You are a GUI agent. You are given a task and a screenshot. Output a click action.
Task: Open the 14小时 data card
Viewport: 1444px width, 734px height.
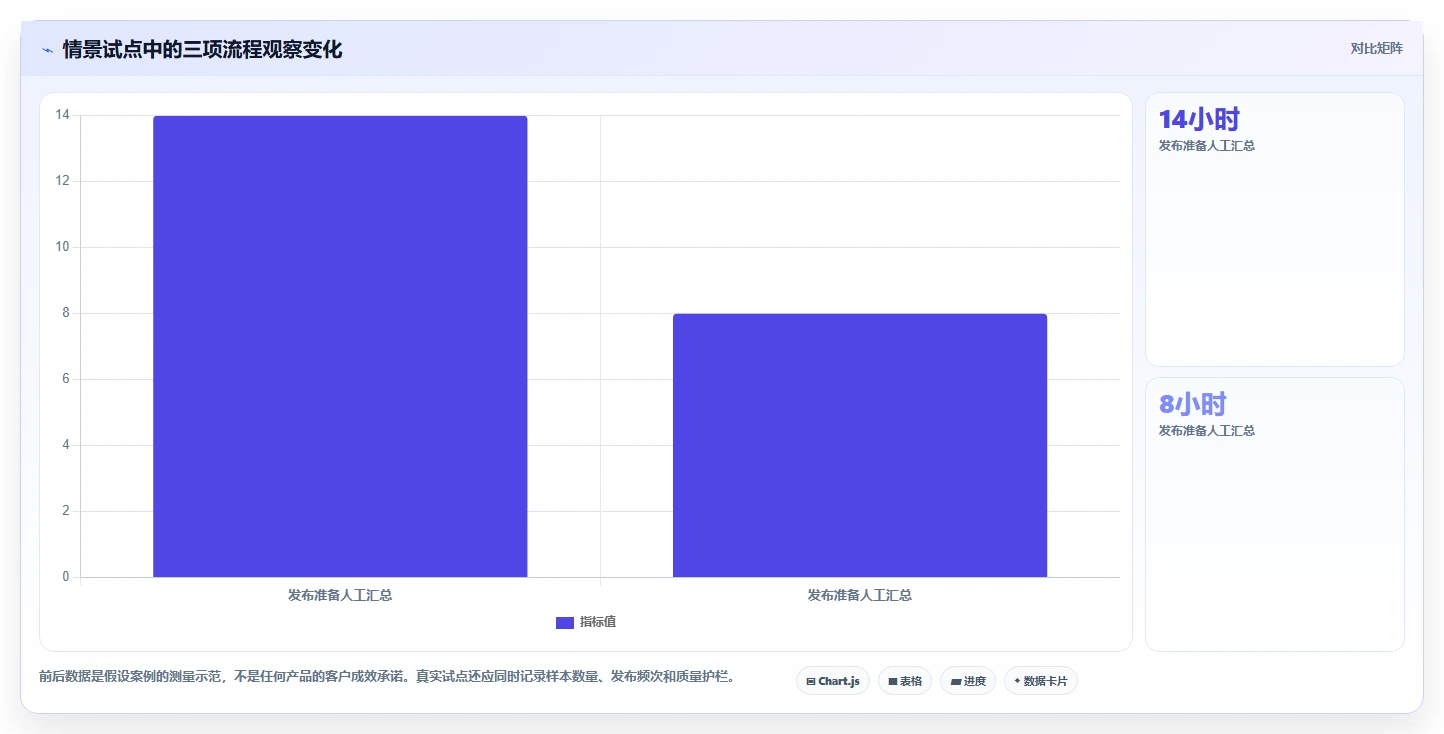point(1274,229)
